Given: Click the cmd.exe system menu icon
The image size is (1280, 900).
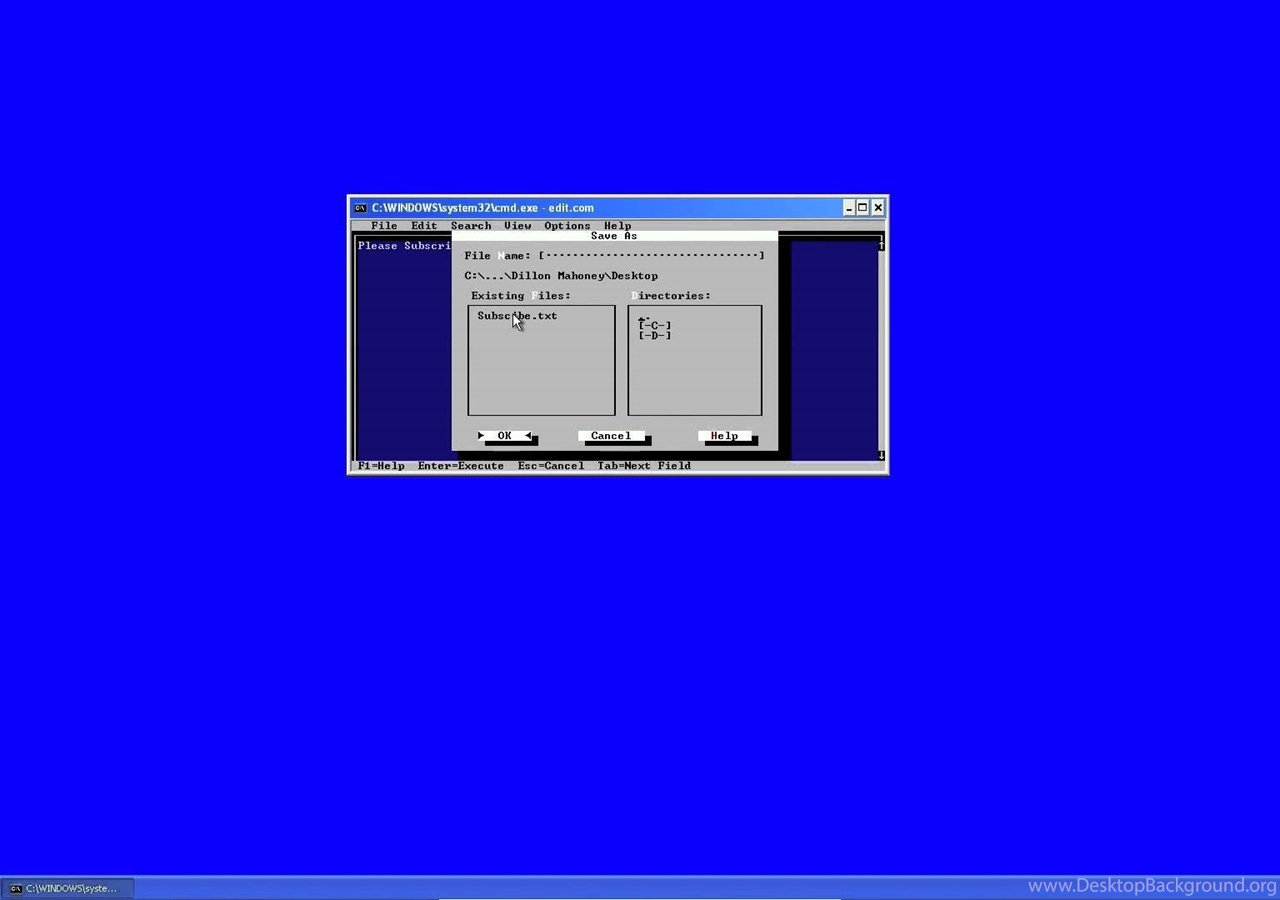Looking at the screenshot, I should tap(360, 208).
